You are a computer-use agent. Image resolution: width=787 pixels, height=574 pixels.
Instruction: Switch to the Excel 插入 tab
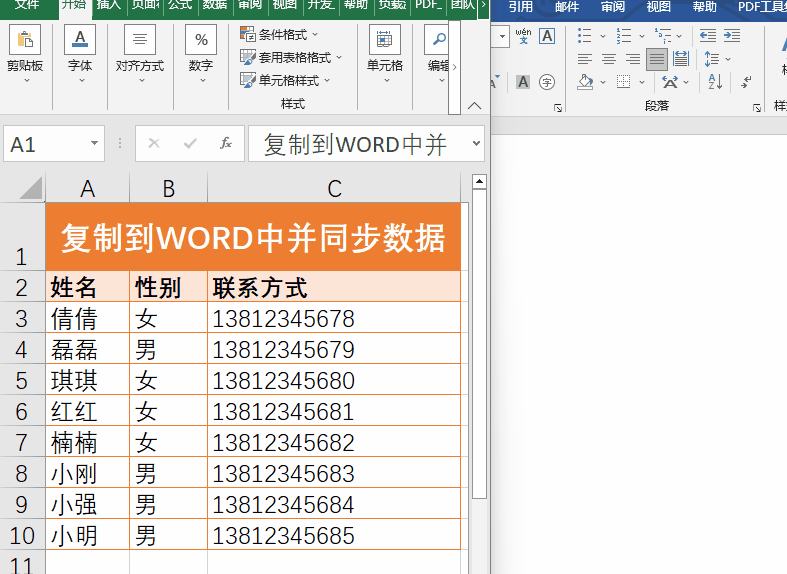coord(108,5)
